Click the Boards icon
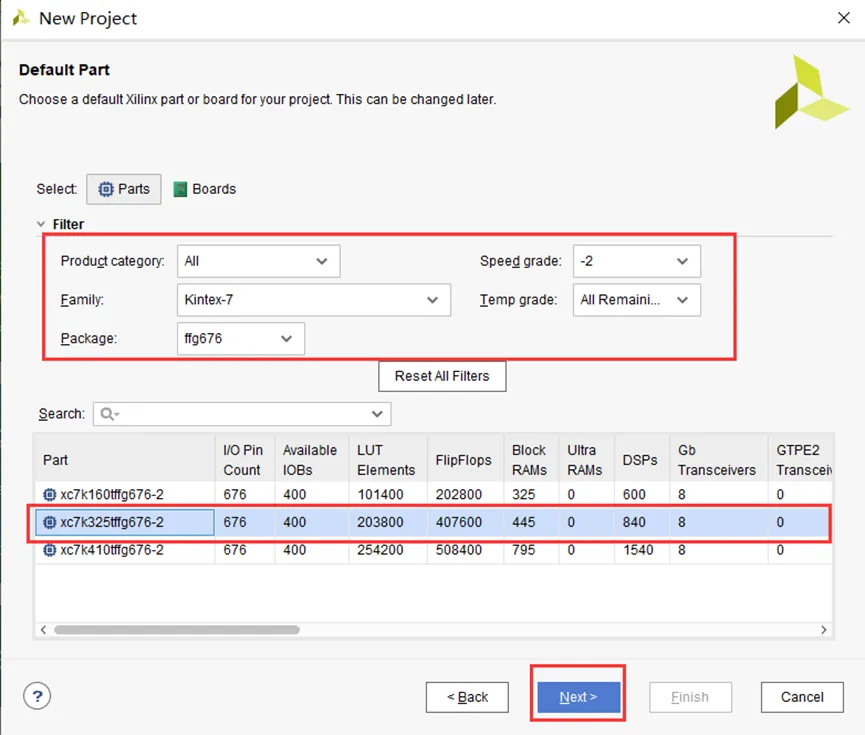 180,189
